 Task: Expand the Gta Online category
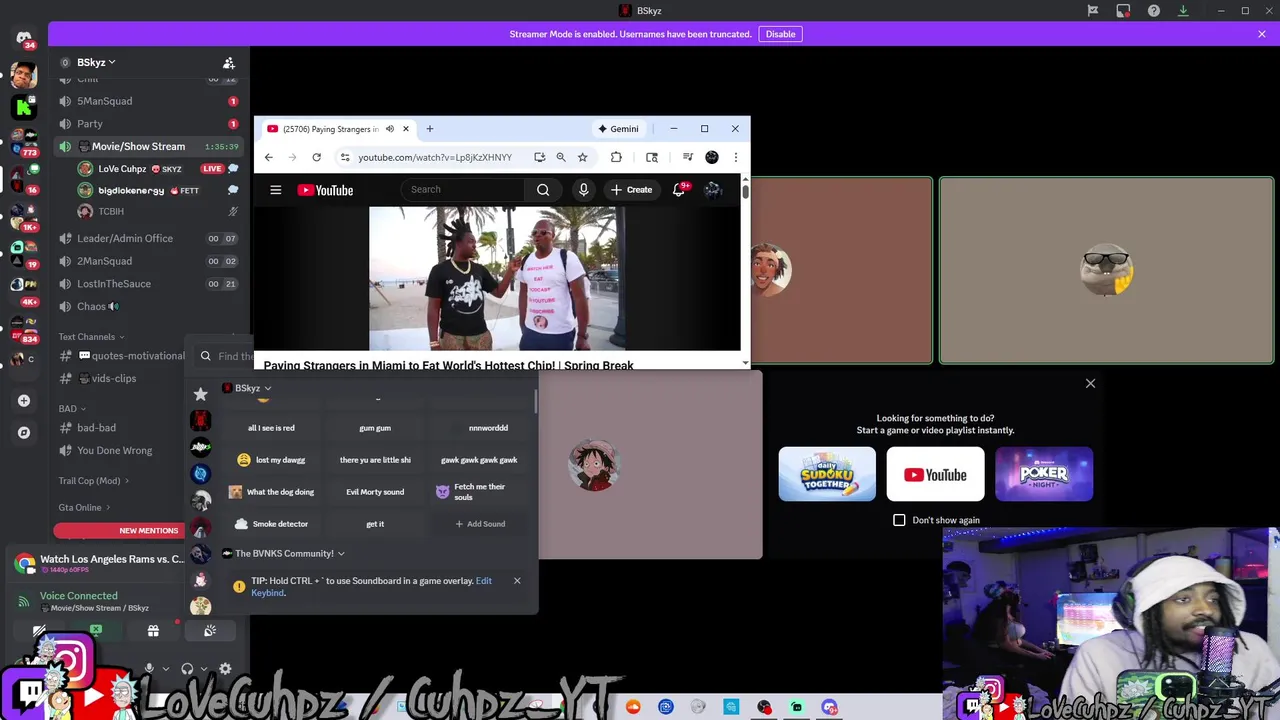click(x=84, y=508)
